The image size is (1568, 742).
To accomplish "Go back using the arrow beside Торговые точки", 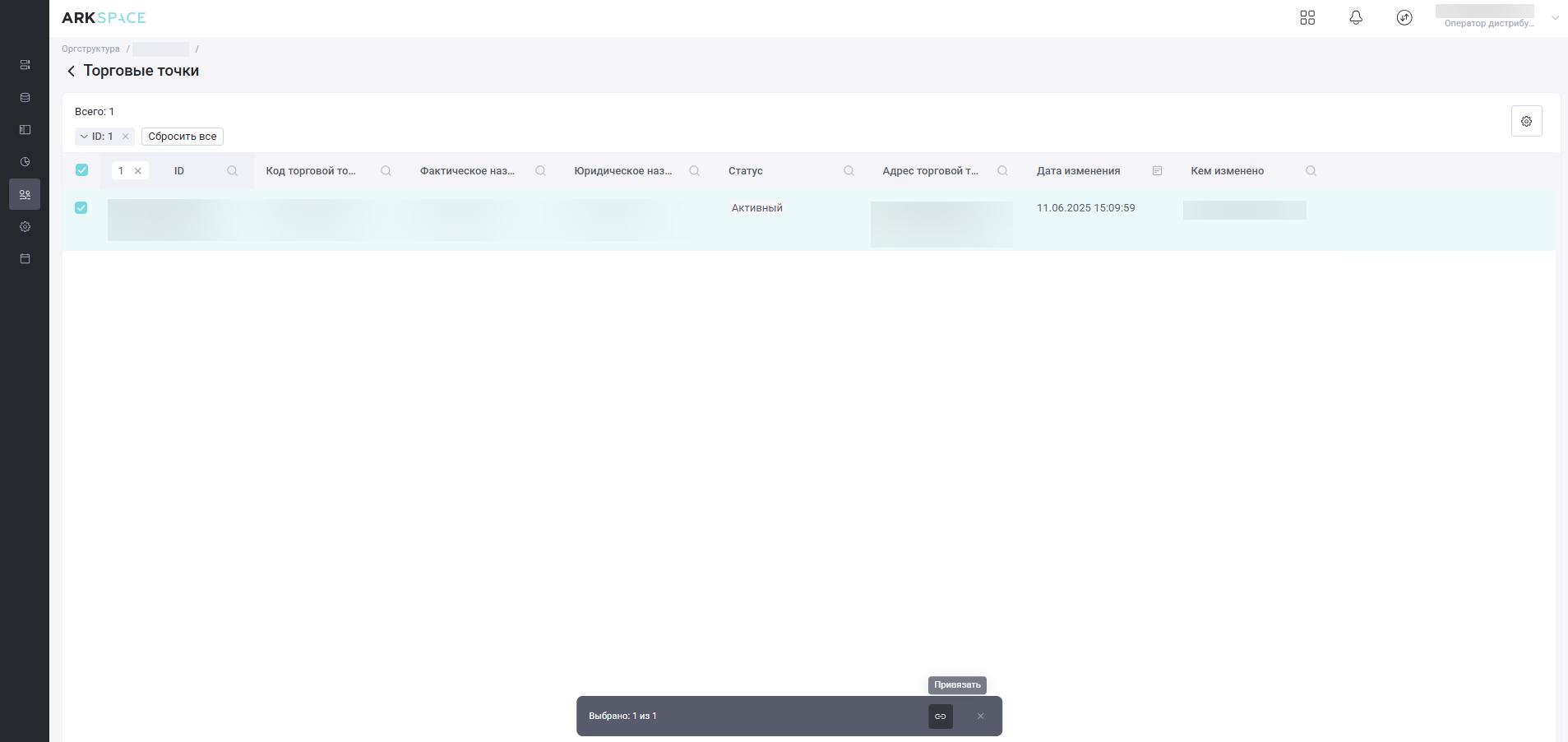I will pos(71,71).
